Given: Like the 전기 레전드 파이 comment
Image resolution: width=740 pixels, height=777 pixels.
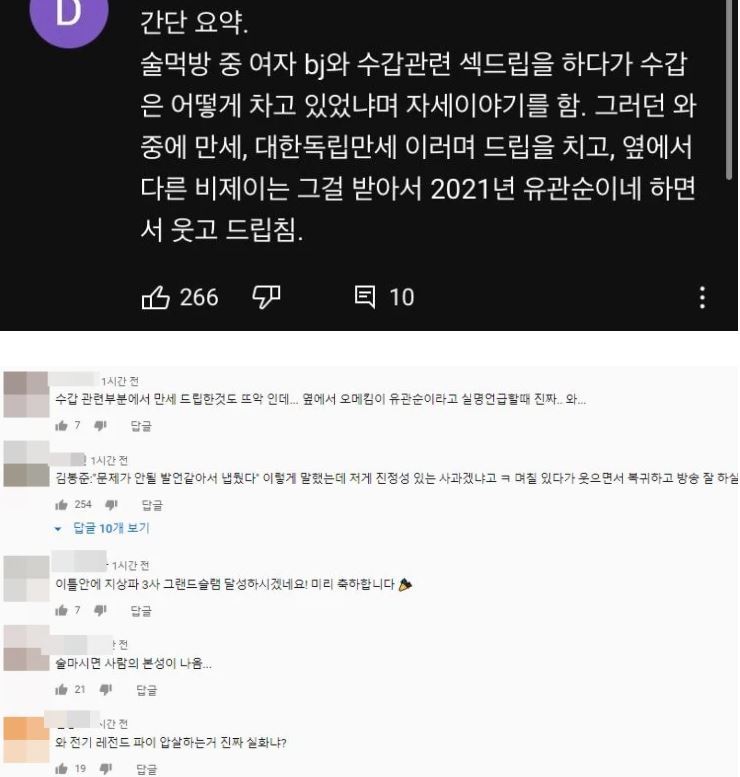Looking at the screenshot, I should click(61, 769).
